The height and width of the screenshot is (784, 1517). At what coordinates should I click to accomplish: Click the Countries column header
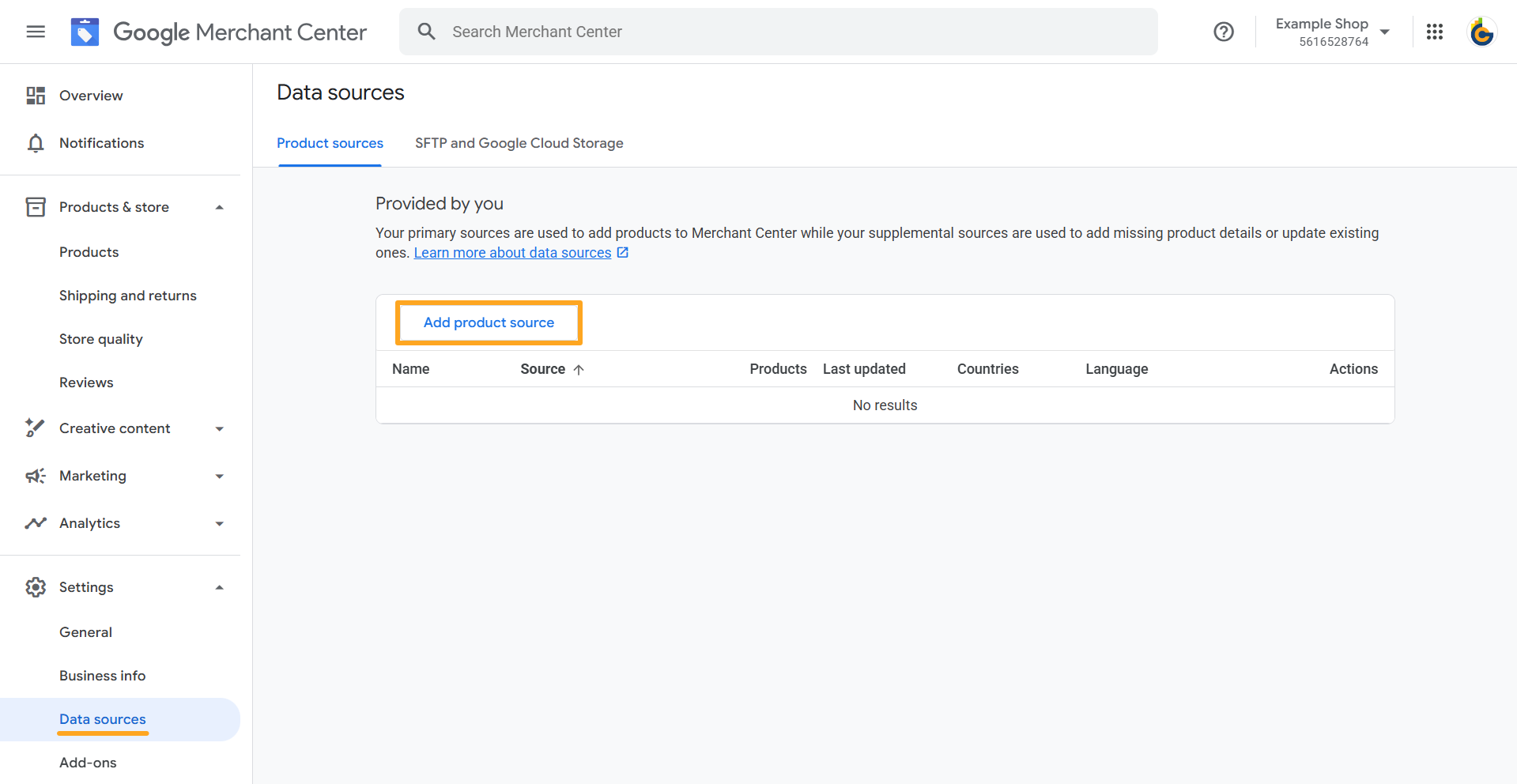pyautogui.click(x=988, y=369)
